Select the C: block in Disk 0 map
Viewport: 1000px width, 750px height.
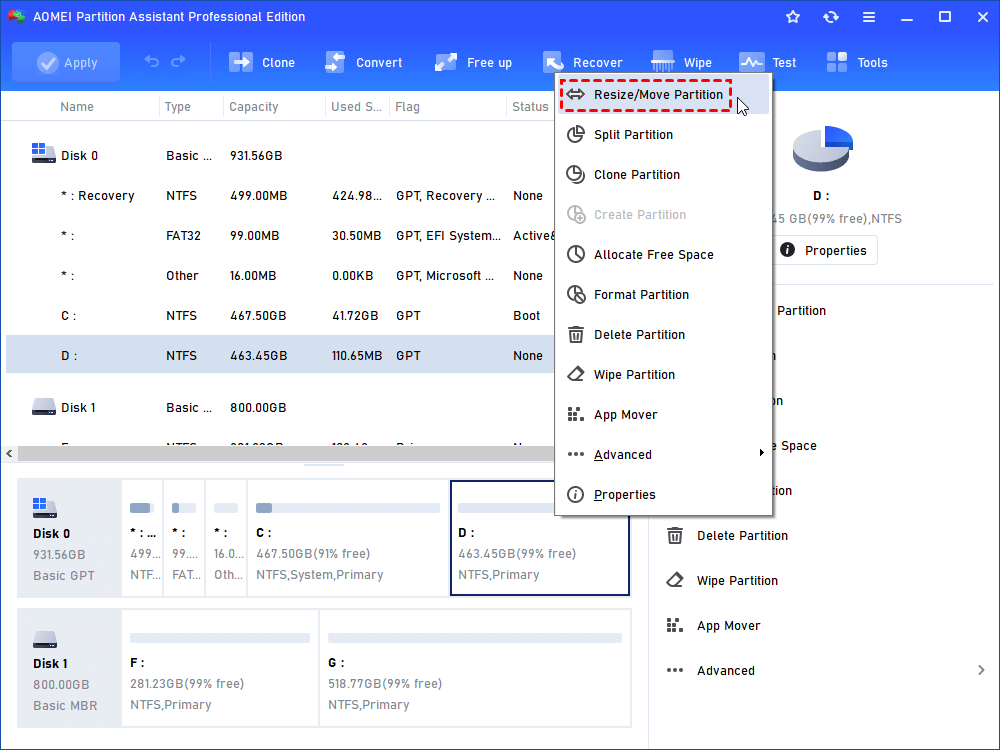coord(348,538)
